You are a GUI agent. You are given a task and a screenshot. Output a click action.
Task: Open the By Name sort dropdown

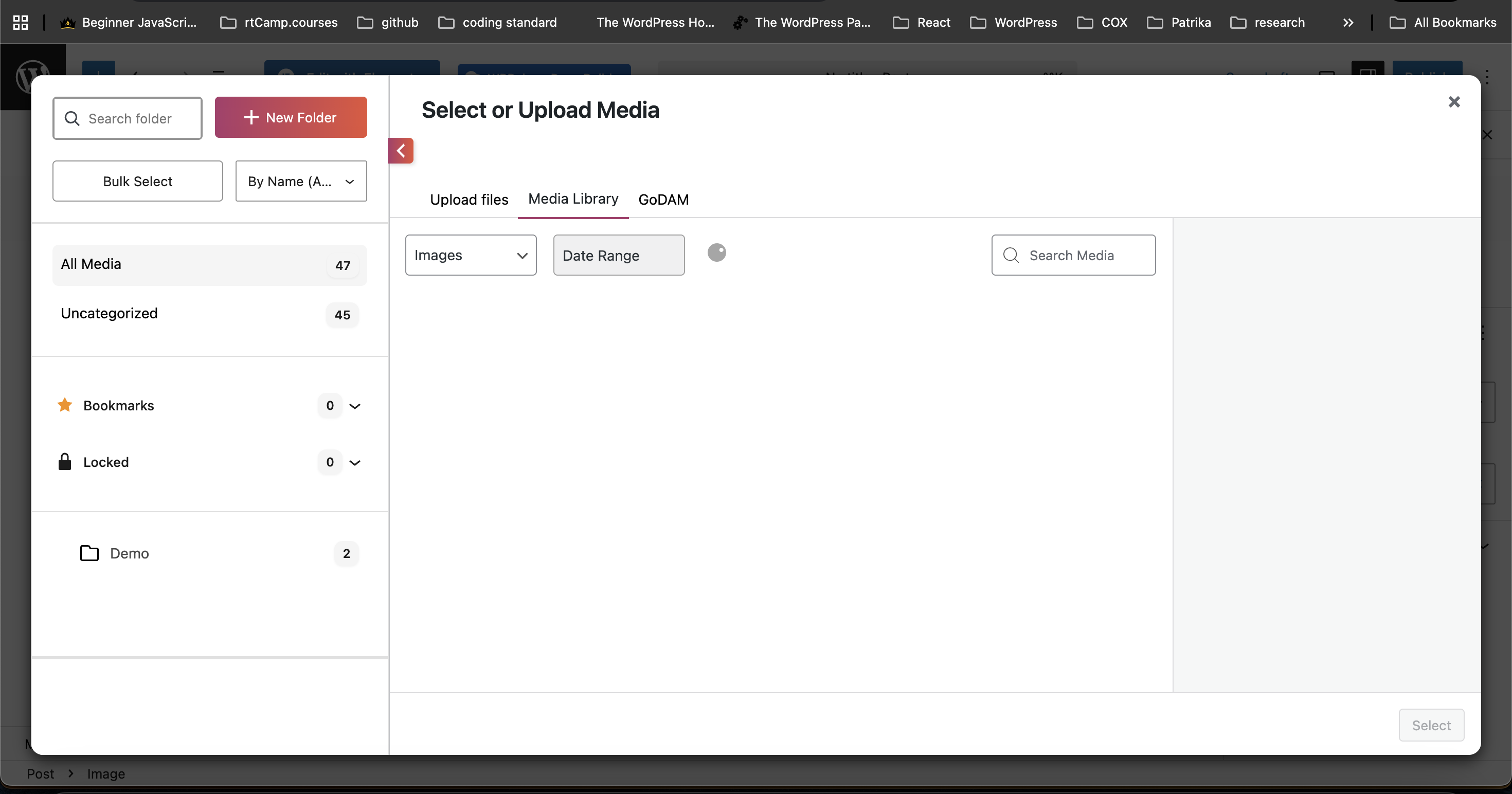[x=301, y=182]
